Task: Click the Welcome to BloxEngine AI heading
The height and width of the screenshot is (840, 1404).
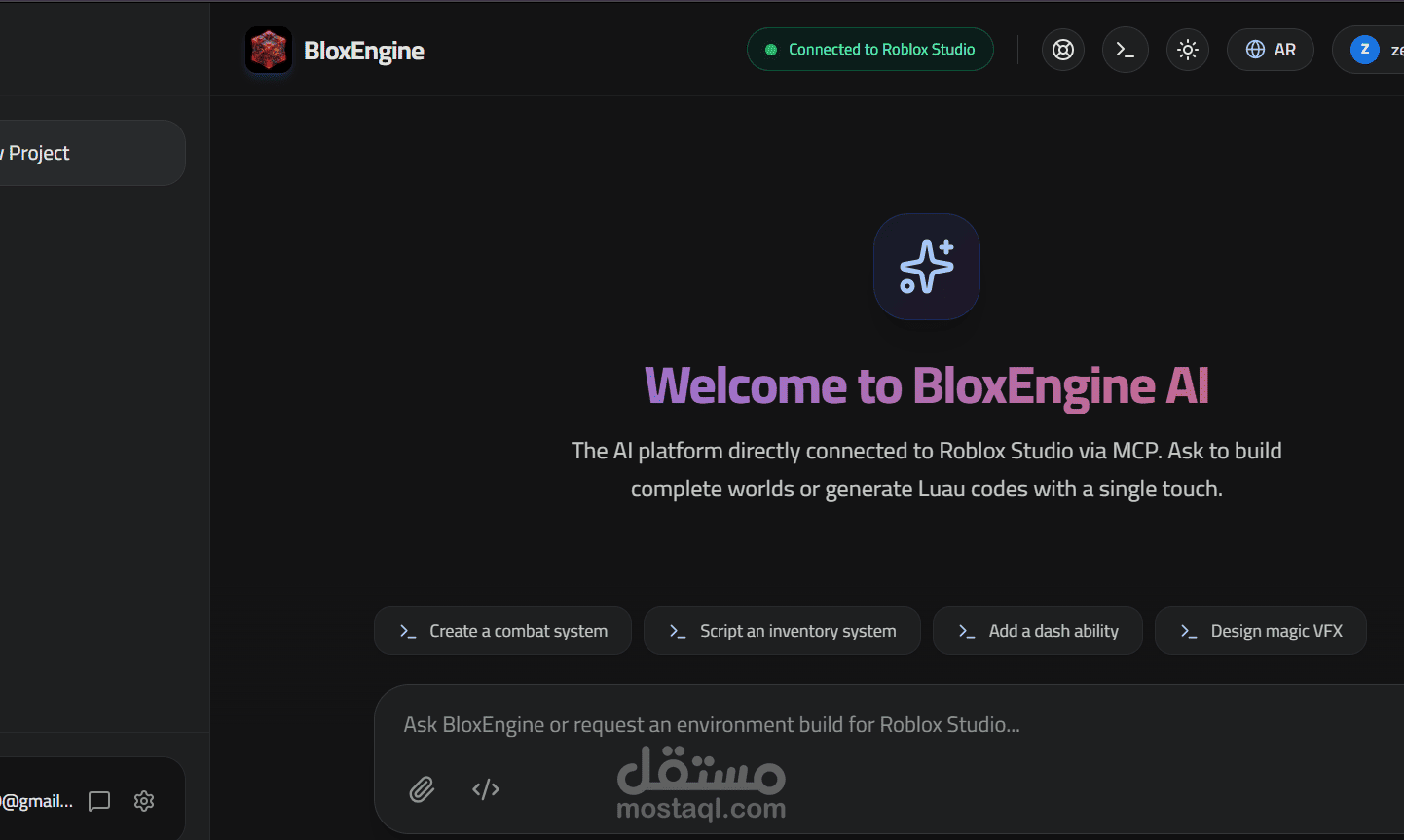Action: point(927,386)
